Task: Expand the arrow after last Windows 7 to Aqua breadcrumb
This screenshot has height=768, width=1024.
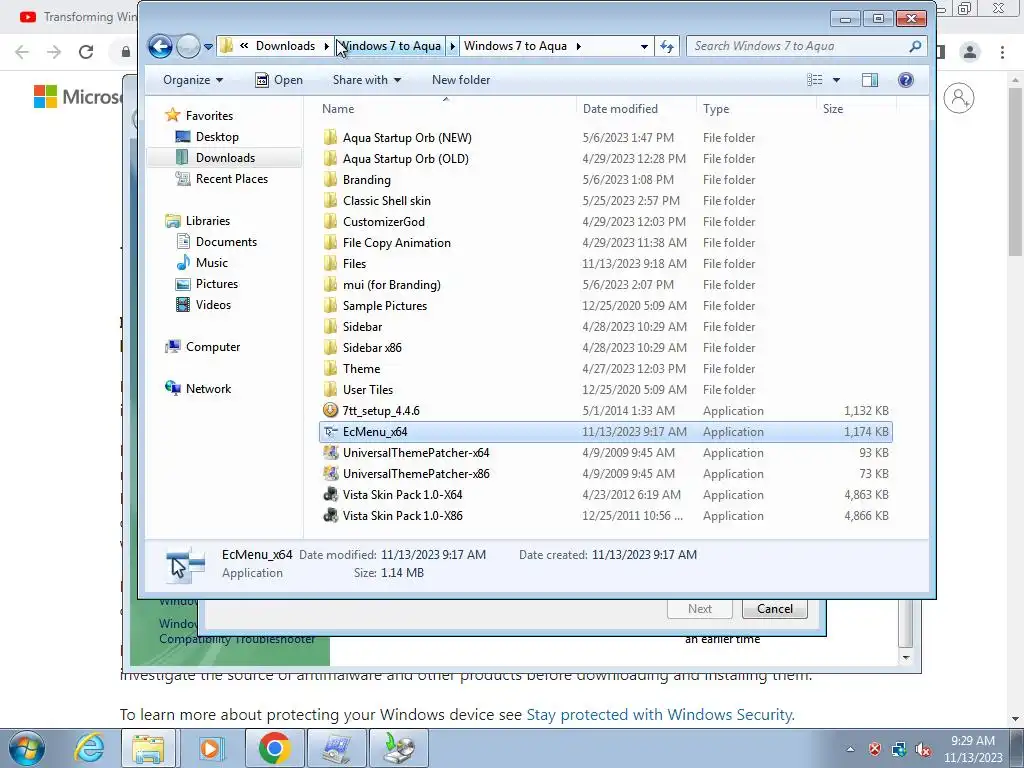Action: pyautogui.click(x=579, y=46)
